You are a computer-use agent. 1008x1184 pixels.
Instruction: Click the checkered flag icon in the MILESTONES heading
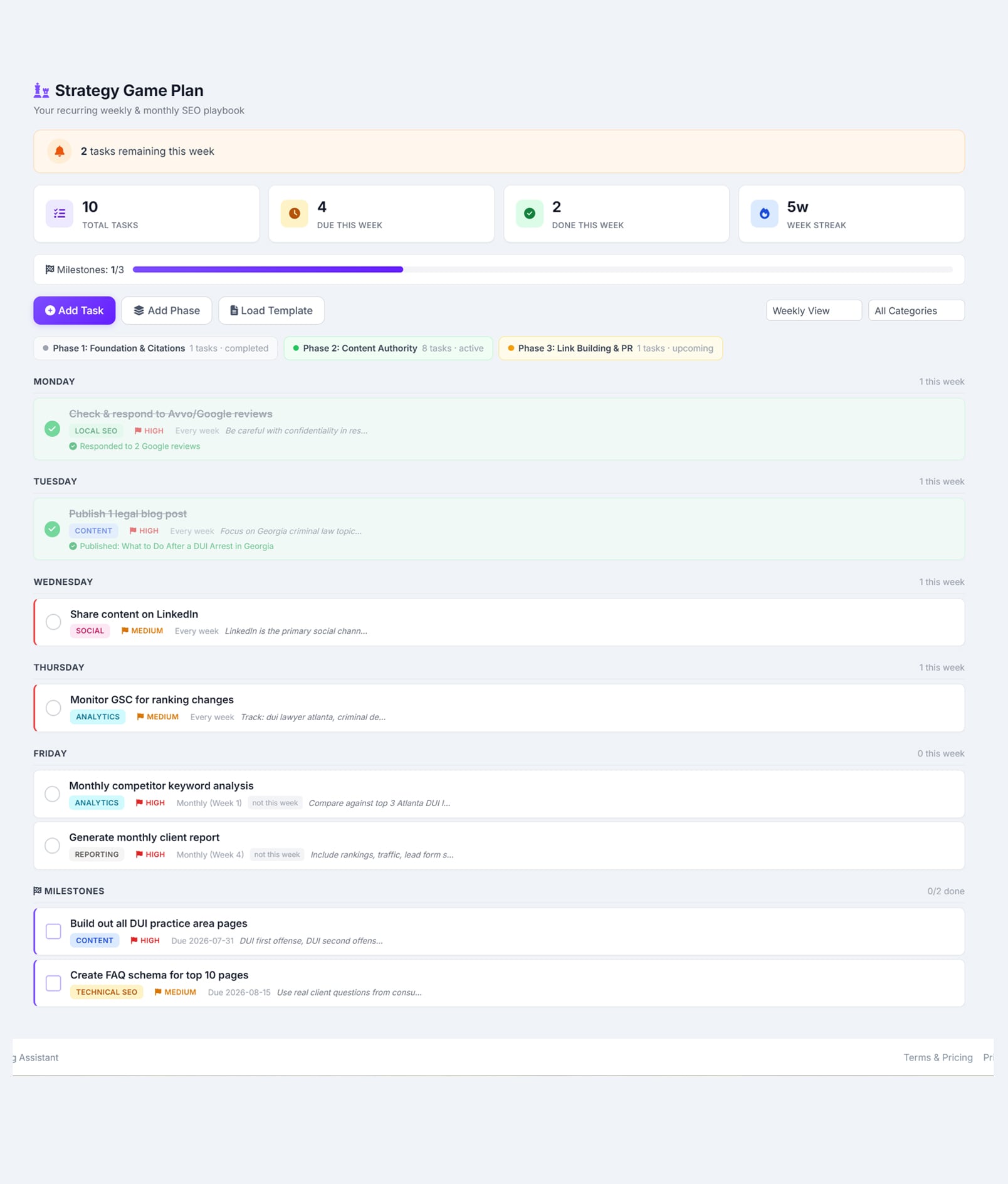(38, 891)
